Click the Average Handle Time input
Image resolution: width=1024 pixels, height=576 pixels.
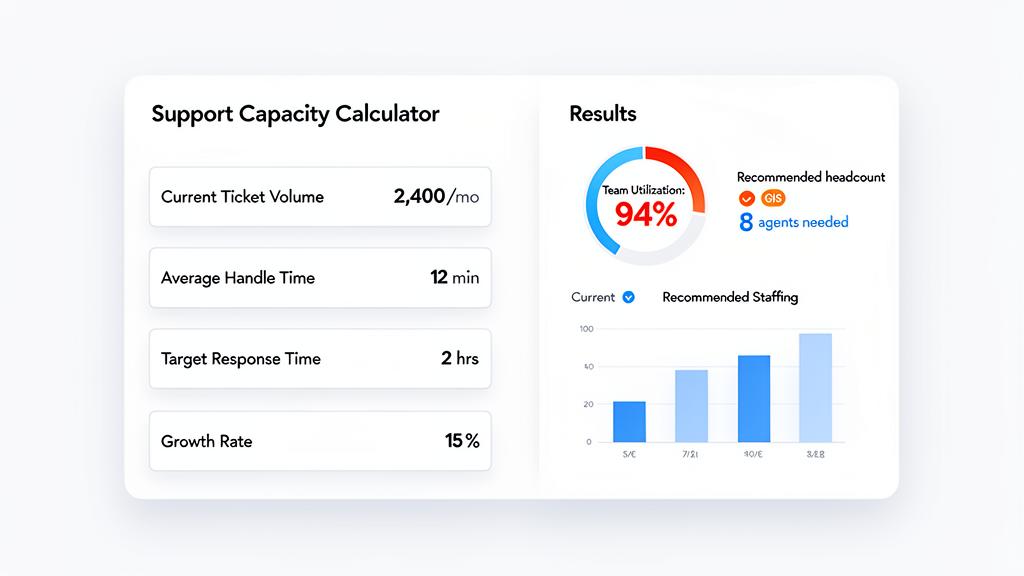pos(320,278)
